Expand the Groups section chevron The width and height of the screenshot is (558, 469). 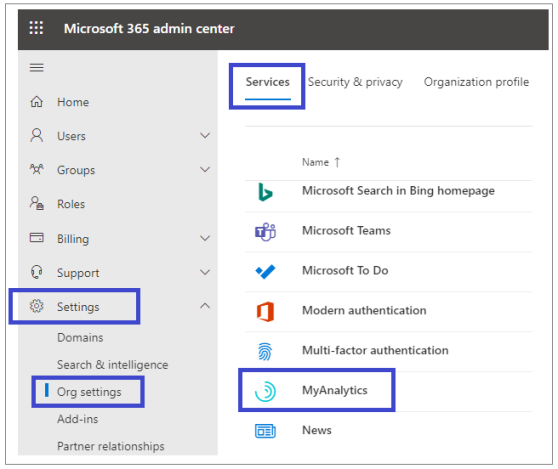205,169
